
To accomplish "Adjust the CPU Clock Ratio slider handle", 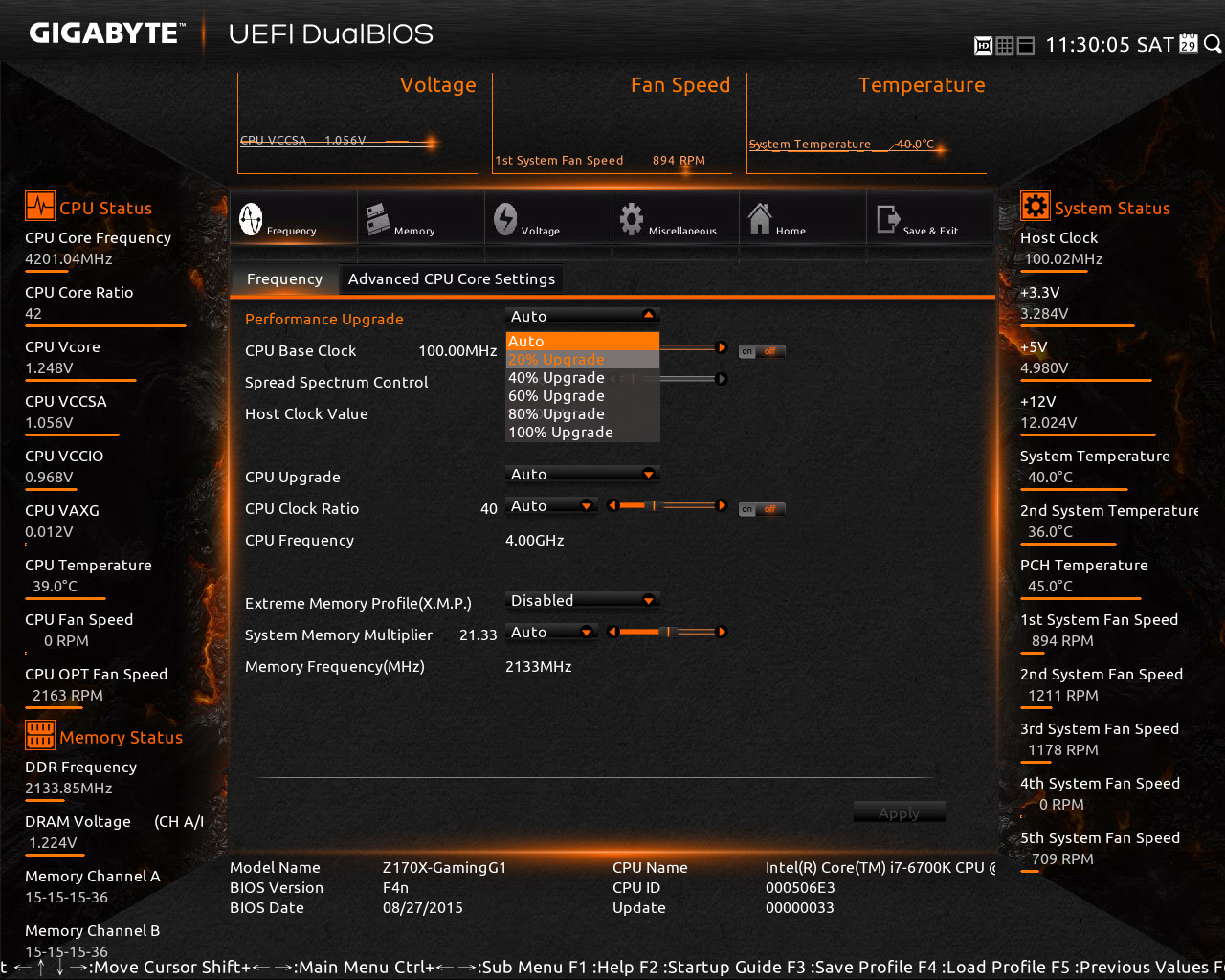I will coord(655,505).
